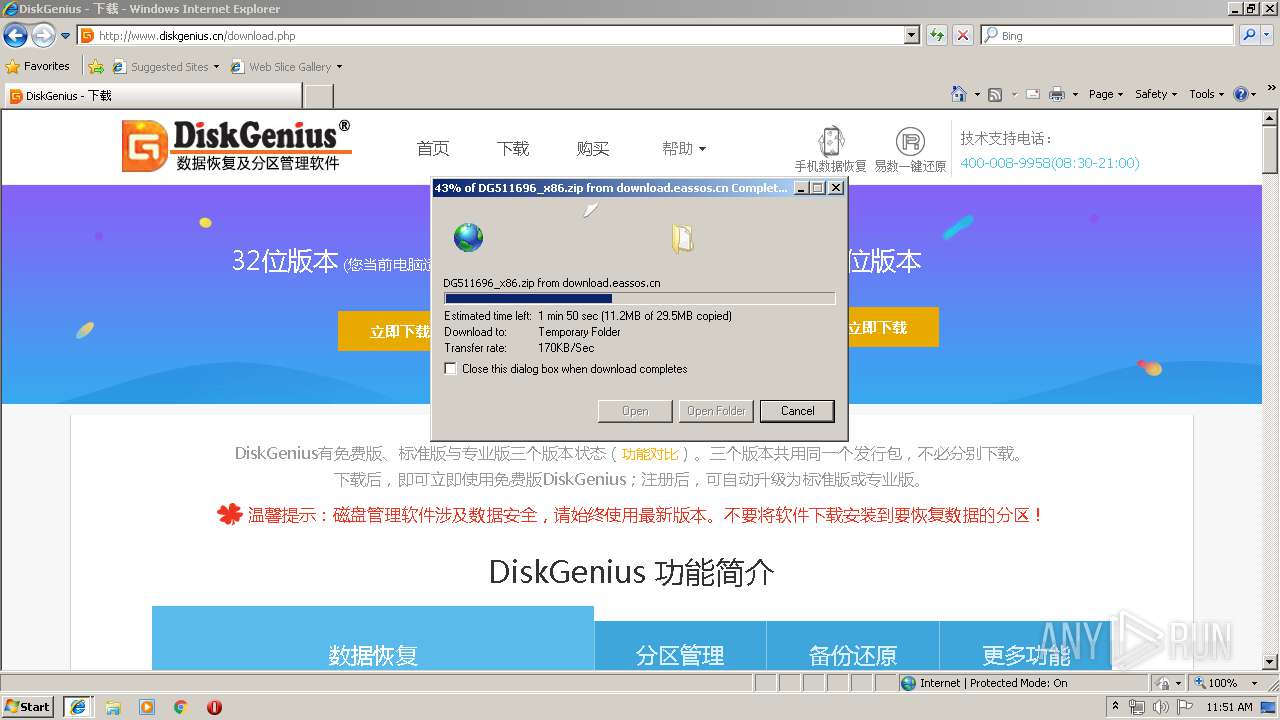Click the address bar URL field
Image resolution: width=1280 pixels, height=720 pixels.
(x=491, y=36)
